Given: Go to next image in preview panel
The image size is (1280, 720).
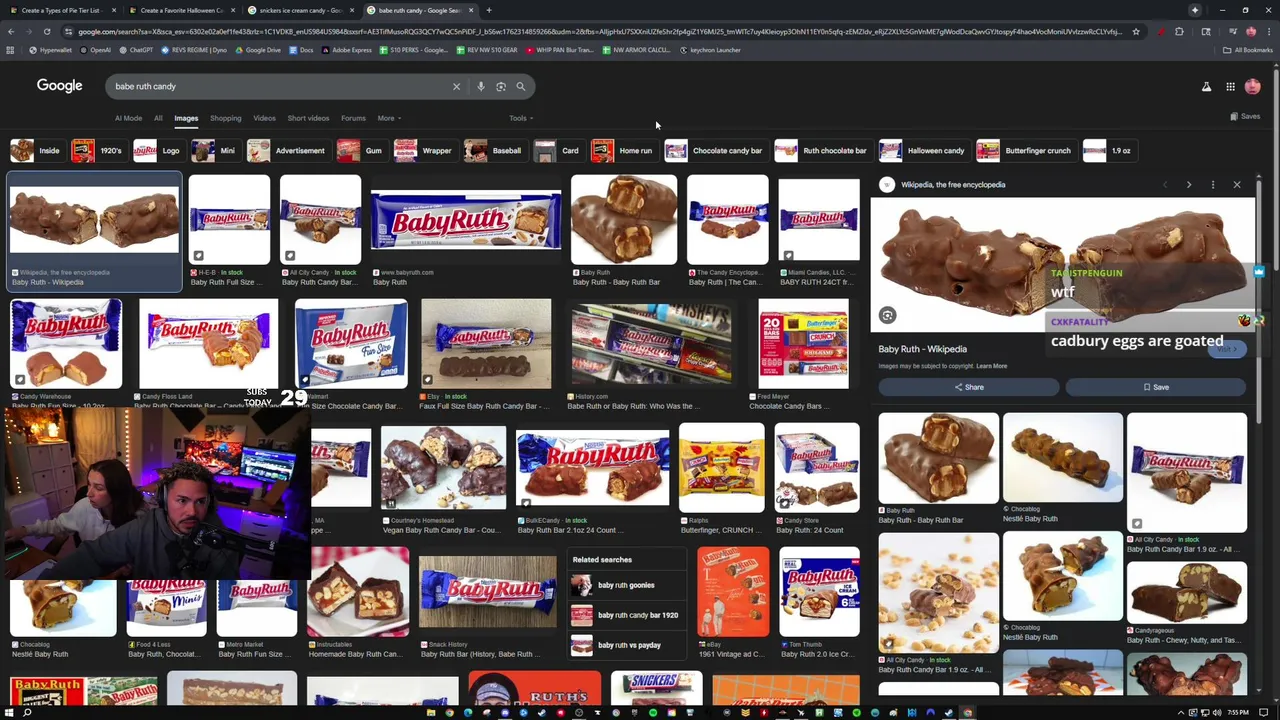Looking at the screenshot, I should (x=1188, y=185).
